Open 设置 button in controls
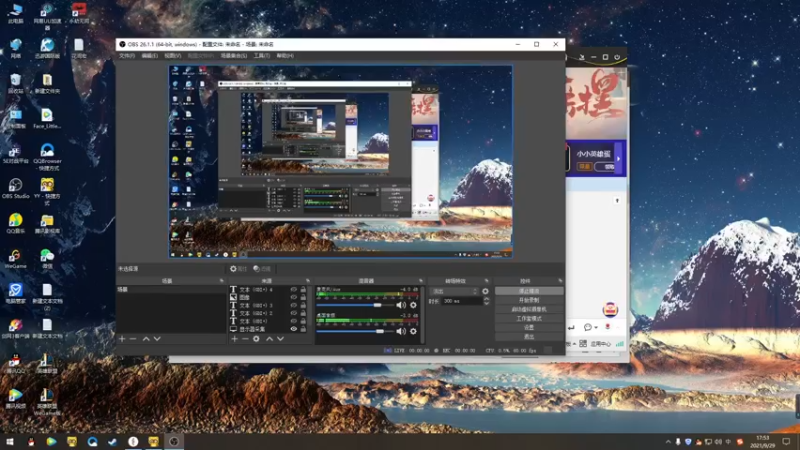 529,328
